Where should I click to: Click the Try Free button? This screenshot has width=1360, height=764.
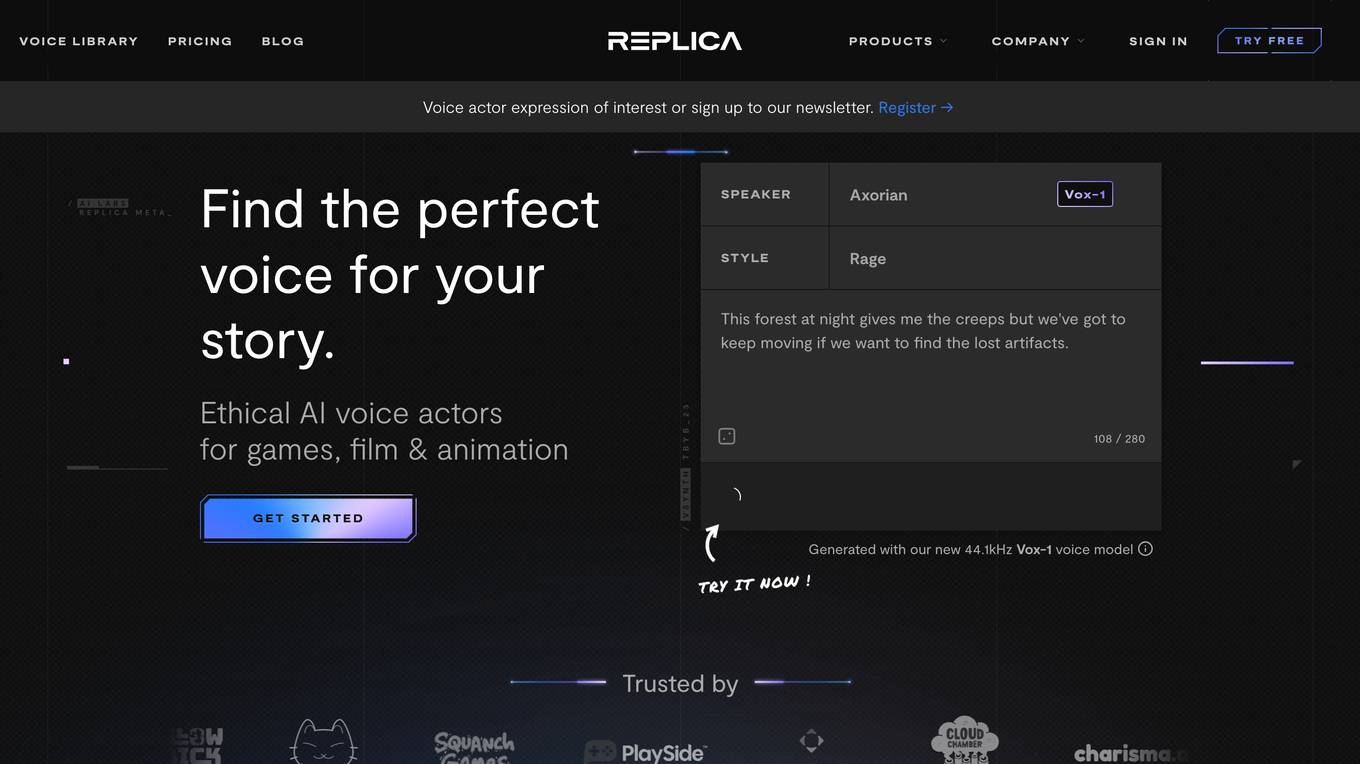[1269, 41]
